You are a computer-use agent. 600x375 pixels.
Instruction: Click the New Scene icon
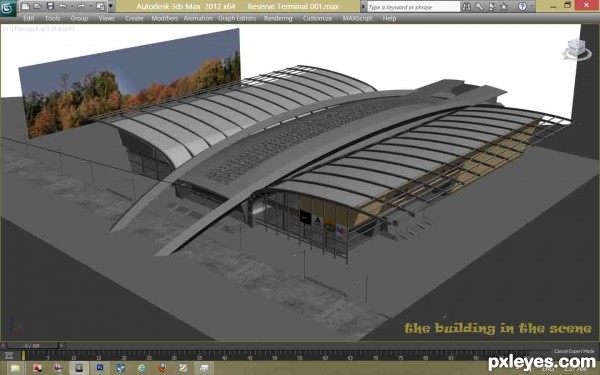pos(25,6)
